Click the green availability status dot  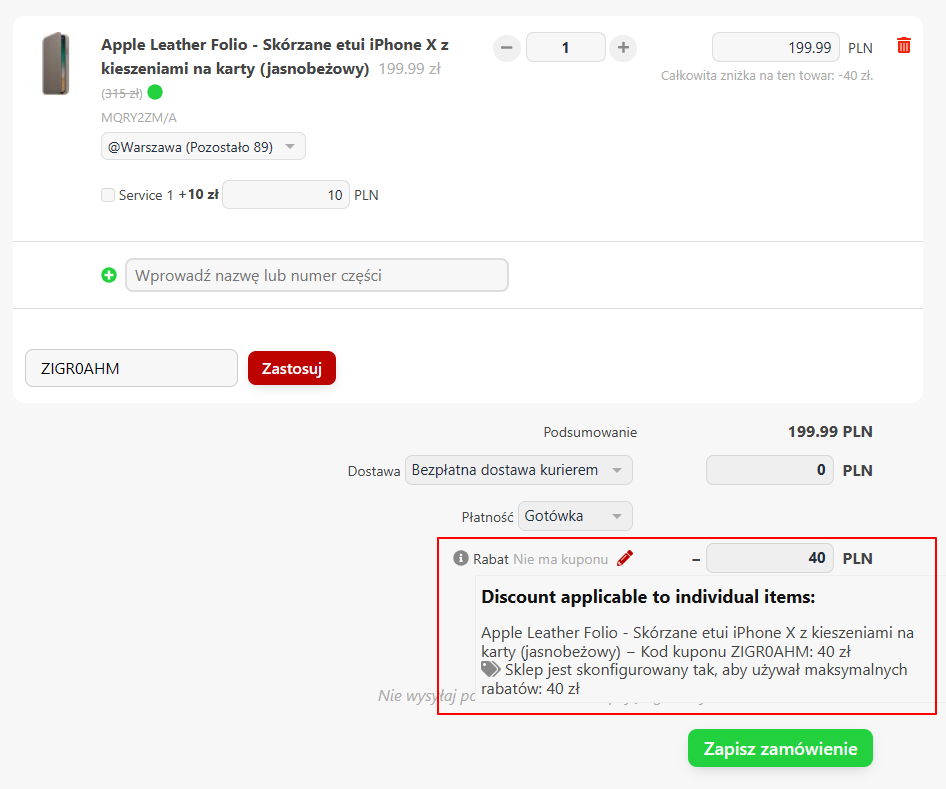point(155,92)
